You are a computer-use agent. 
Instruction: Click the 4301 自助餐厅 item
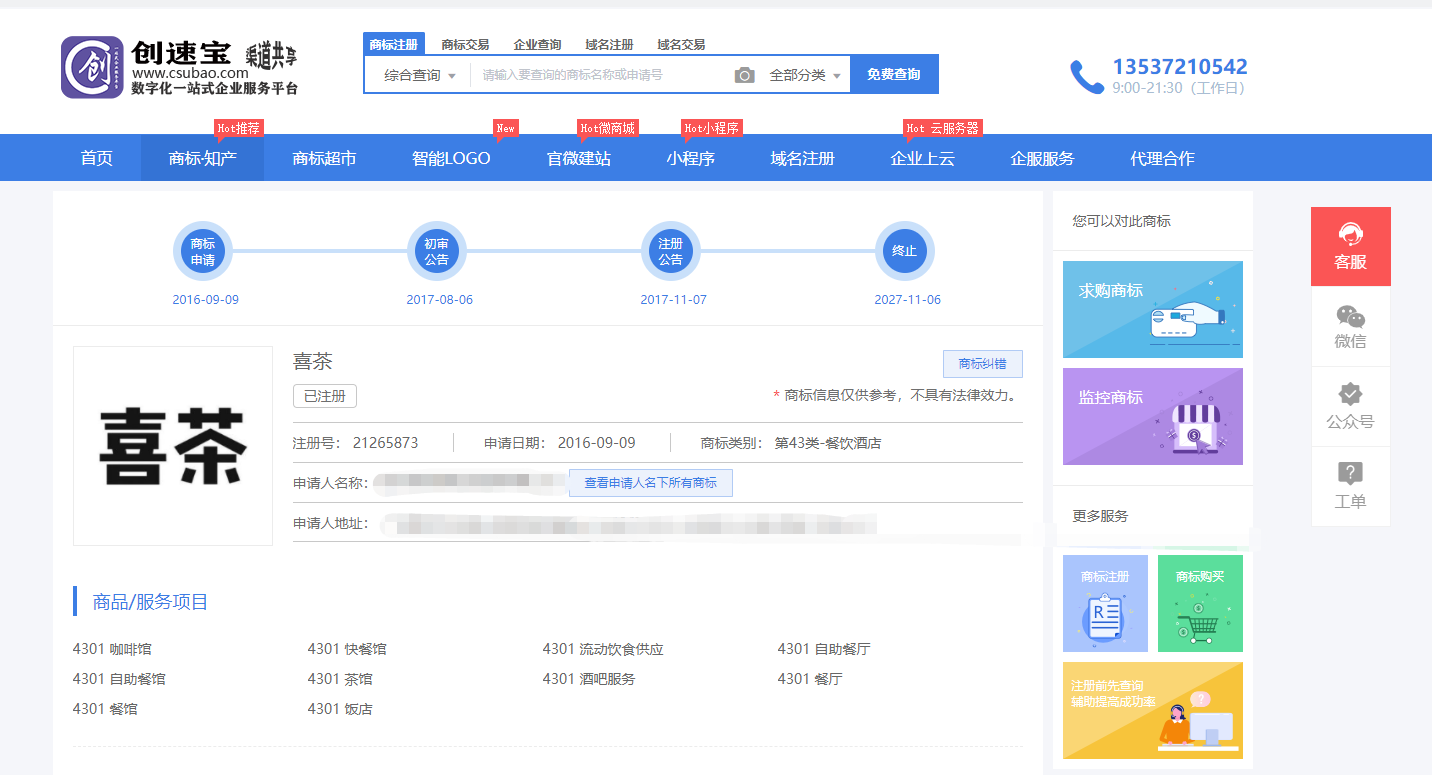pyautogui.click(x=824, y=649)
